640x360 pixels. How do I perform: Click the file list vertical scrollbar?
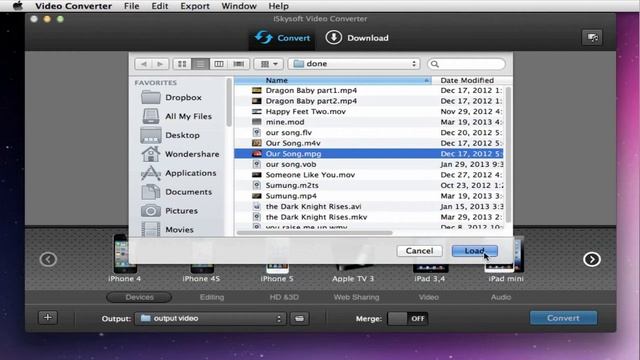tap(508, 154)
